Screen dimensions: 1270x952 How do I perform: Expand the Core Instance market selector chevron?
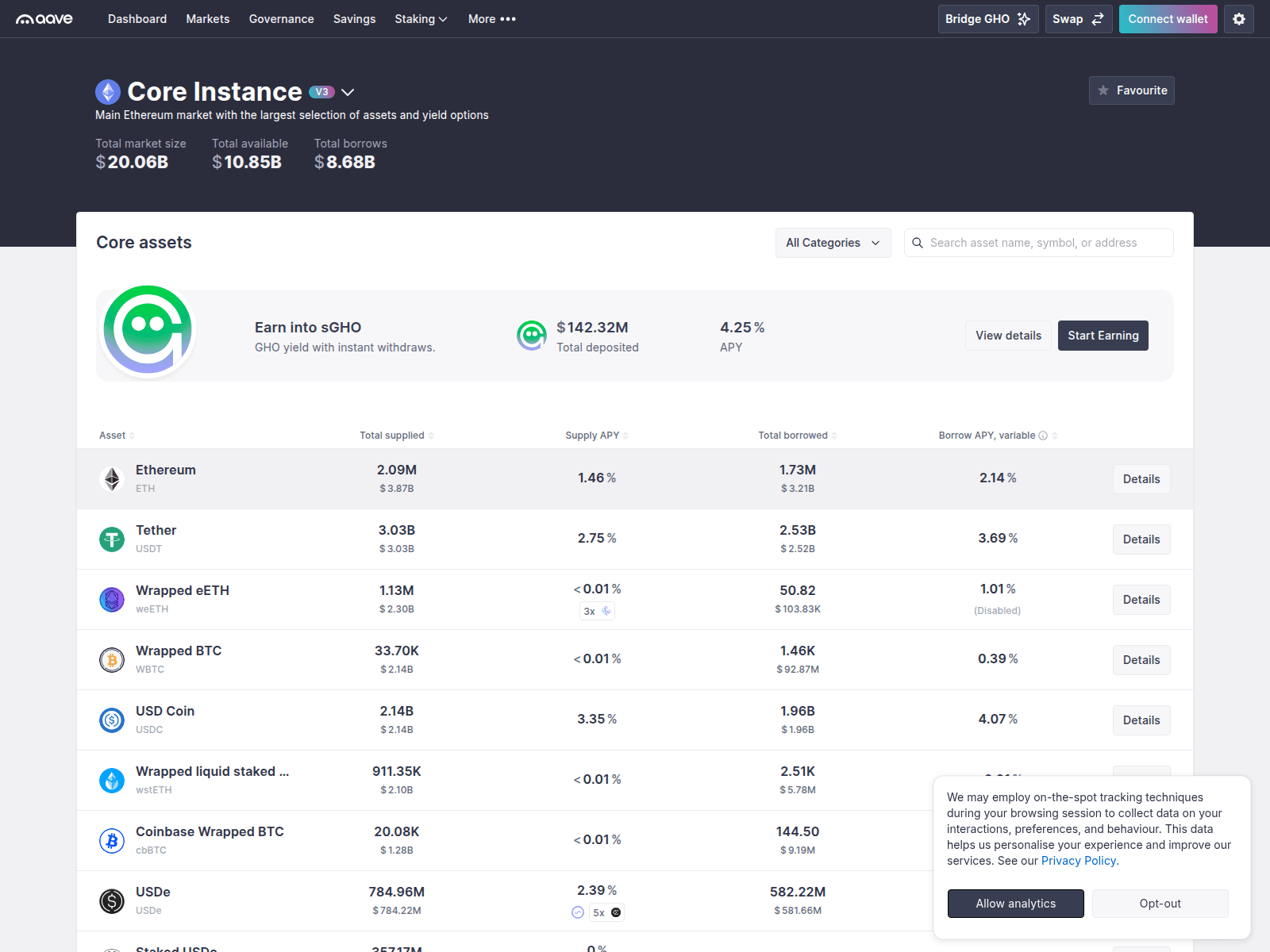click(348, 92)
